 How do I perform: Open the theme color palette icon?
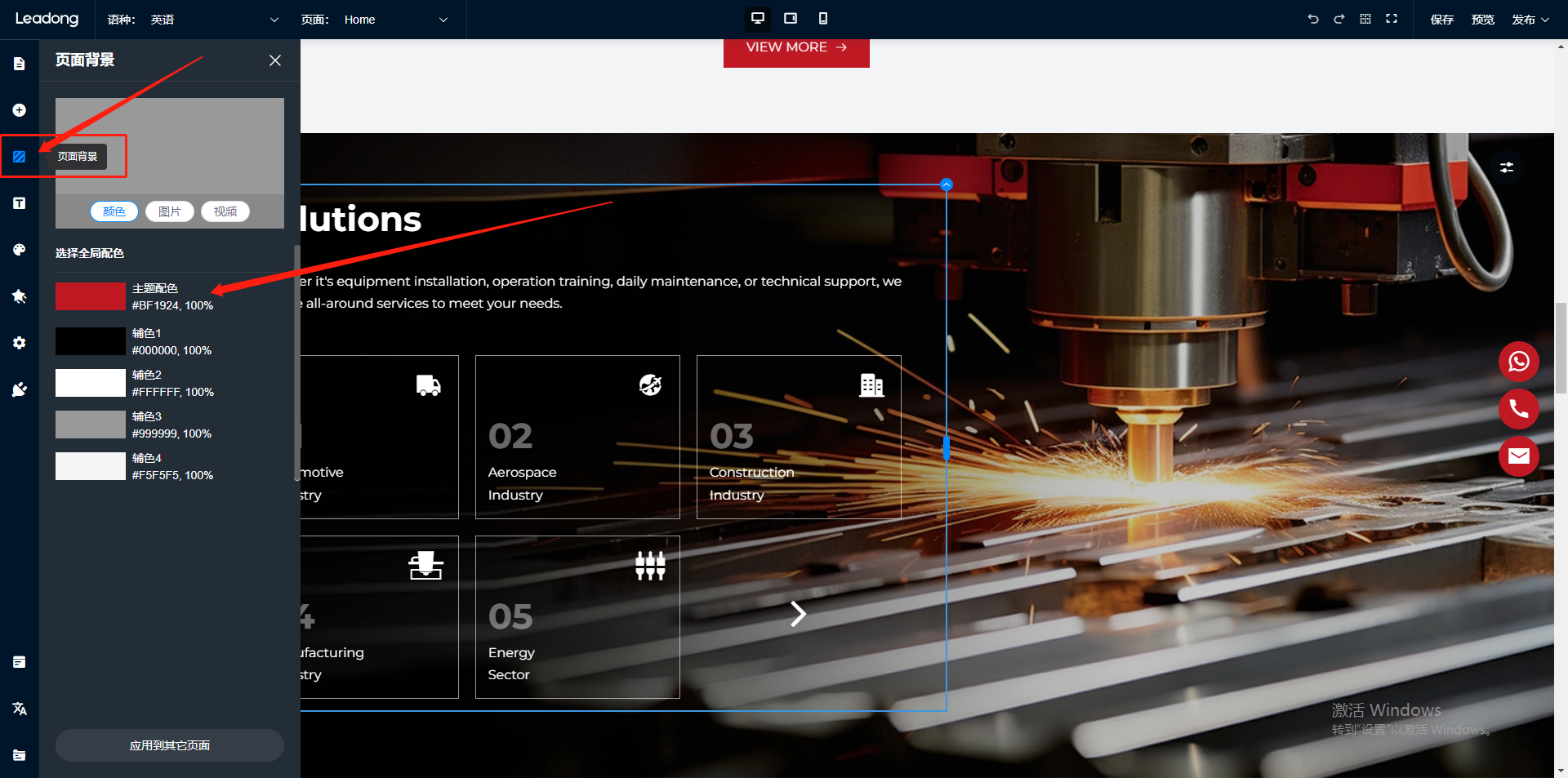tap(20, 250)
